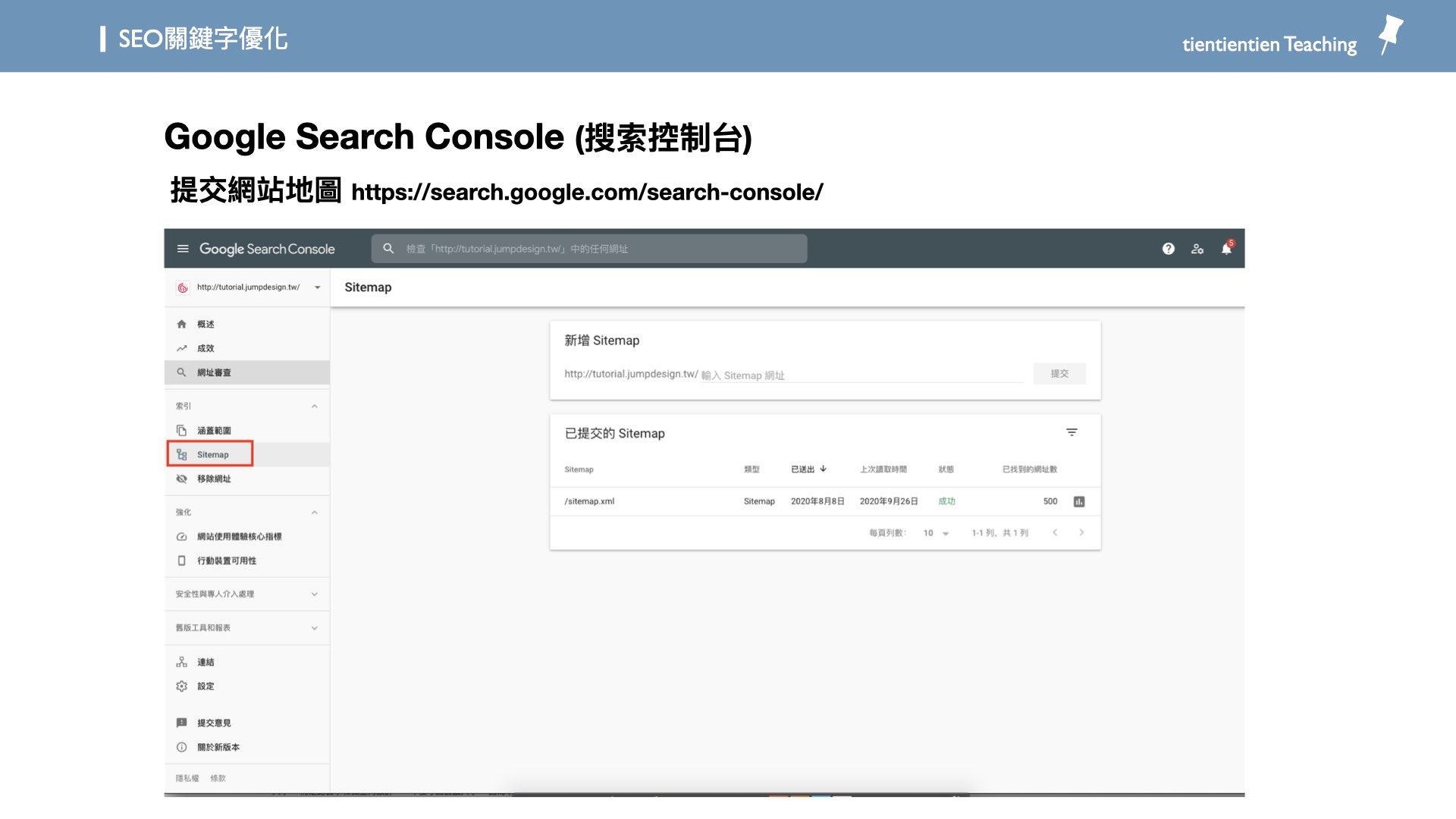Click the bar-chart icon on the sitemap row
Screen dimensions: 1456x819
click(1078, 501)
